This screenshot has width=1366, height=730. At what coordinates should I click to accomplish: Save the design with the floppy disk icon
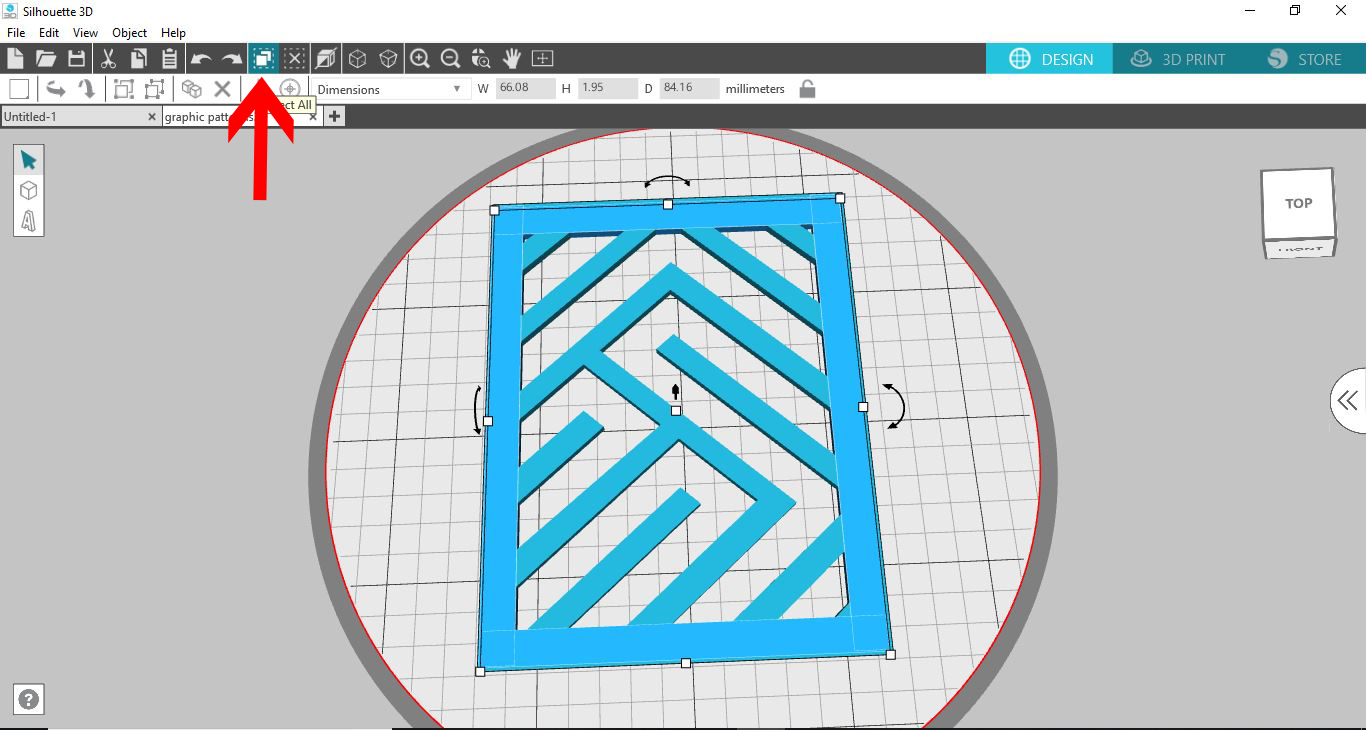[x=77, y=58]
